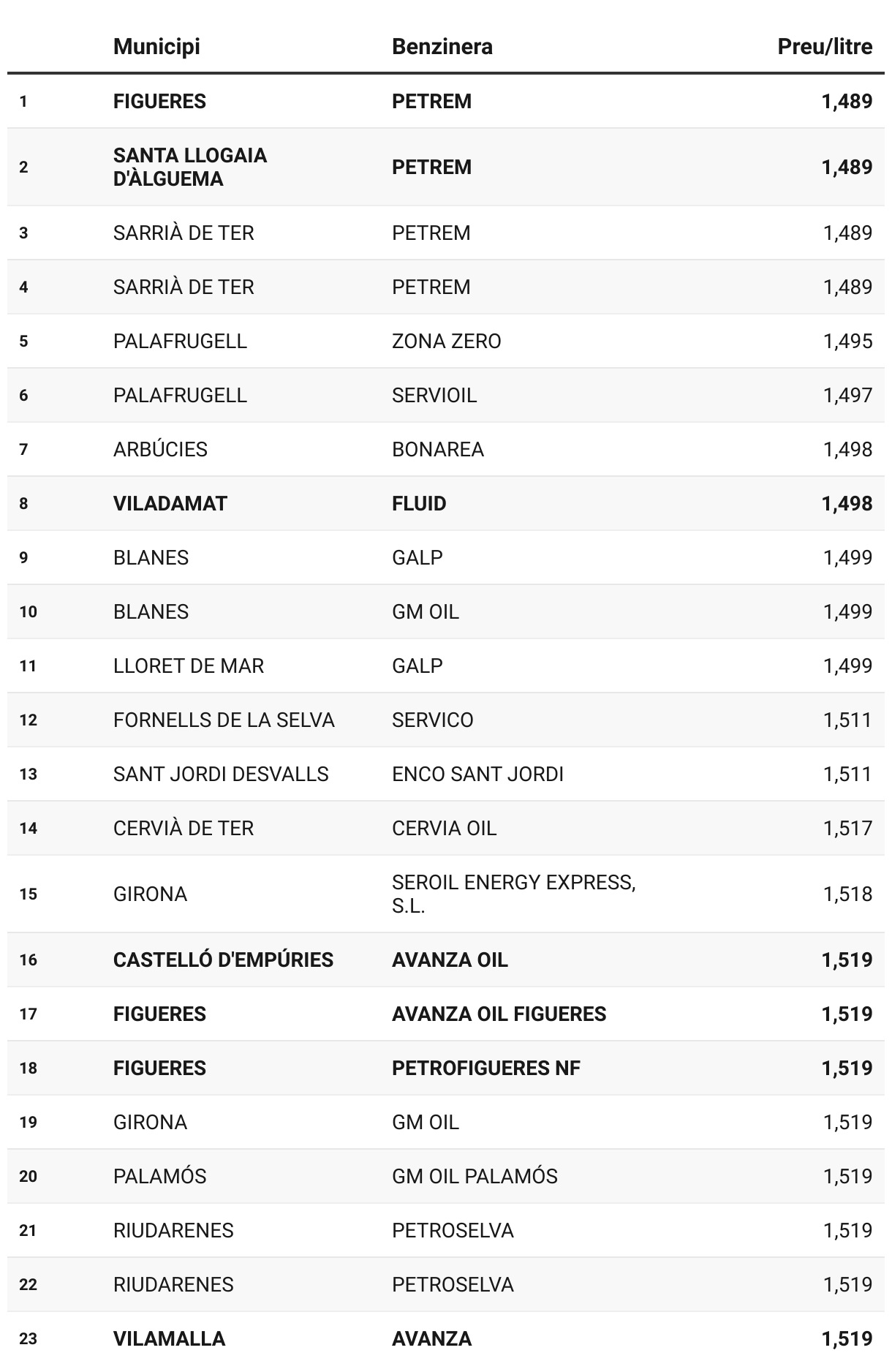Select the VILADAMAT row municipality
The height and width of the screenshot is (1372, 892).
coord(170,503)
